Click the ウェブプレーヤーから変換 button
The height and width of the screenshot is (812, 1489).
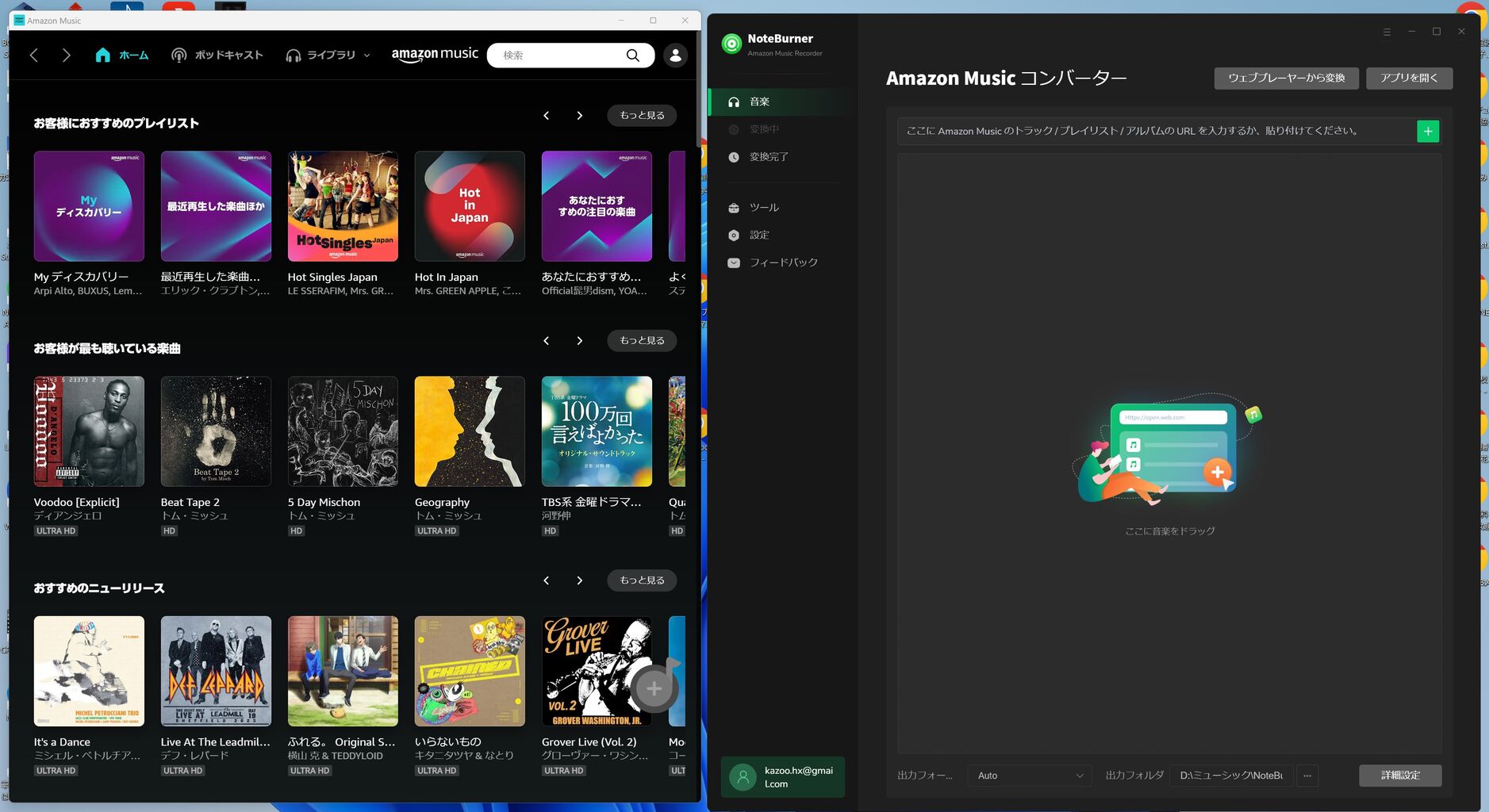1285,78
